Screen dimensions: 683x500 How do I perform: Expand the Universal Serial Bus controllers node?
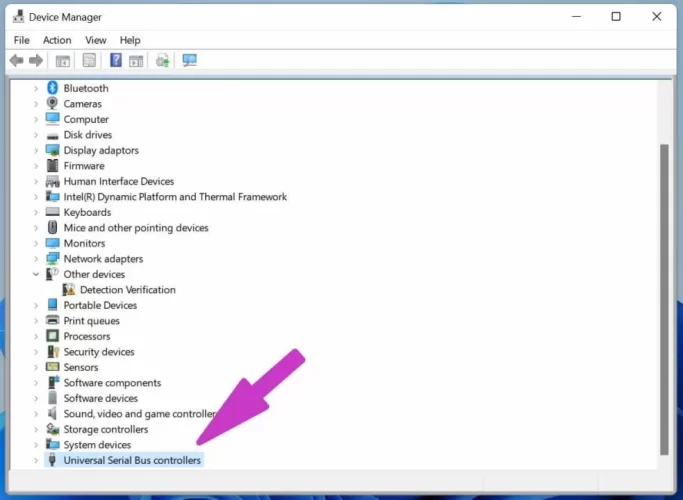[36, 460]
